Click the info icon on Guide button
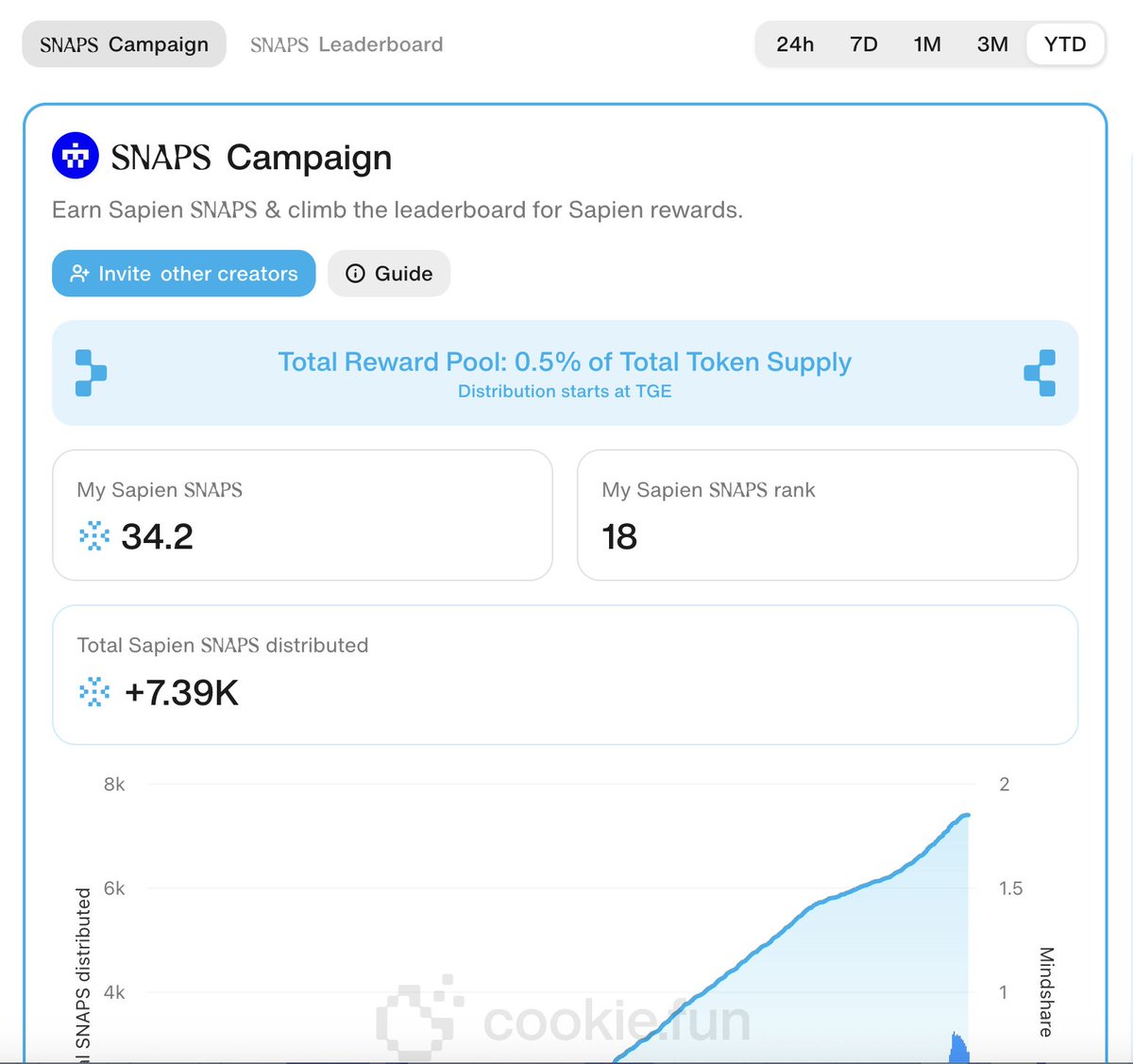 point(355,274)
